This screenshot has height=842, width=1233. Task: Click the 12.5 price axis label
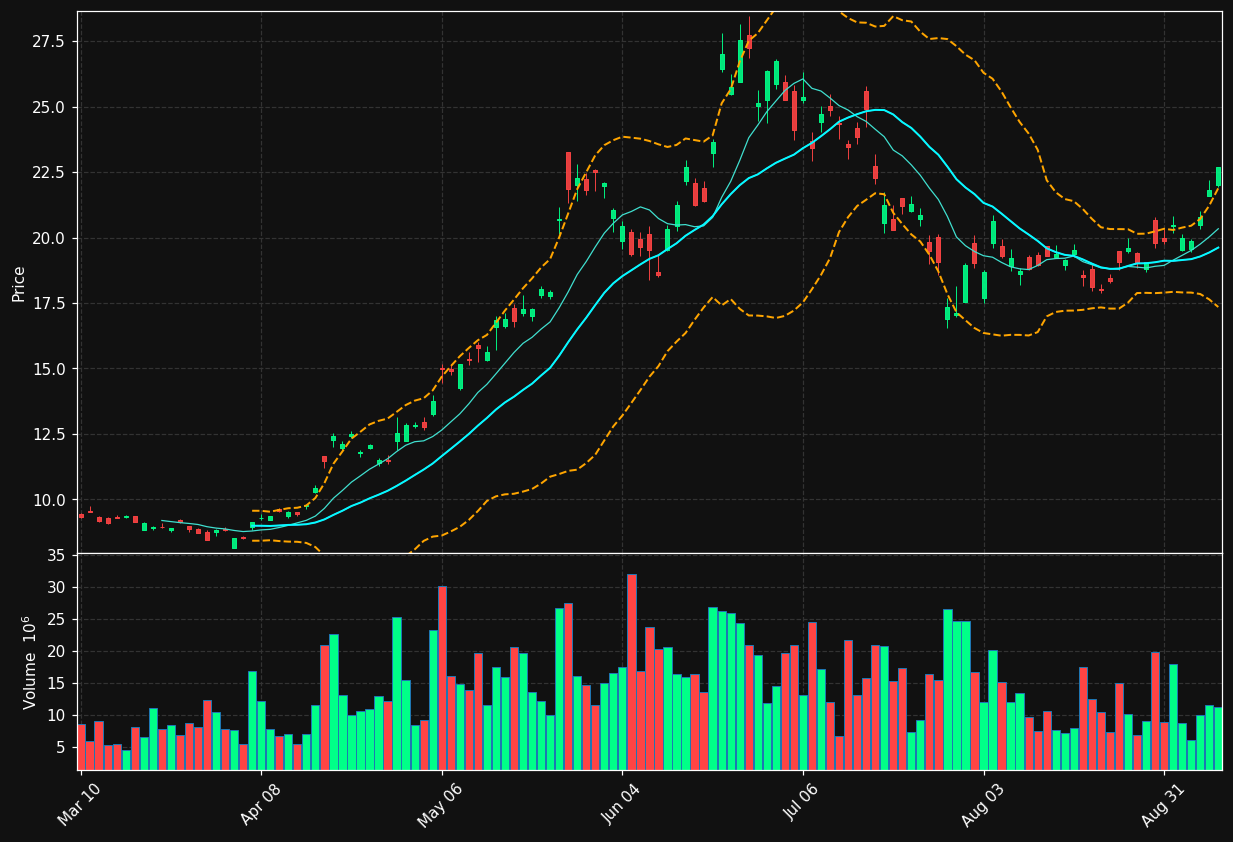[50, 434]
